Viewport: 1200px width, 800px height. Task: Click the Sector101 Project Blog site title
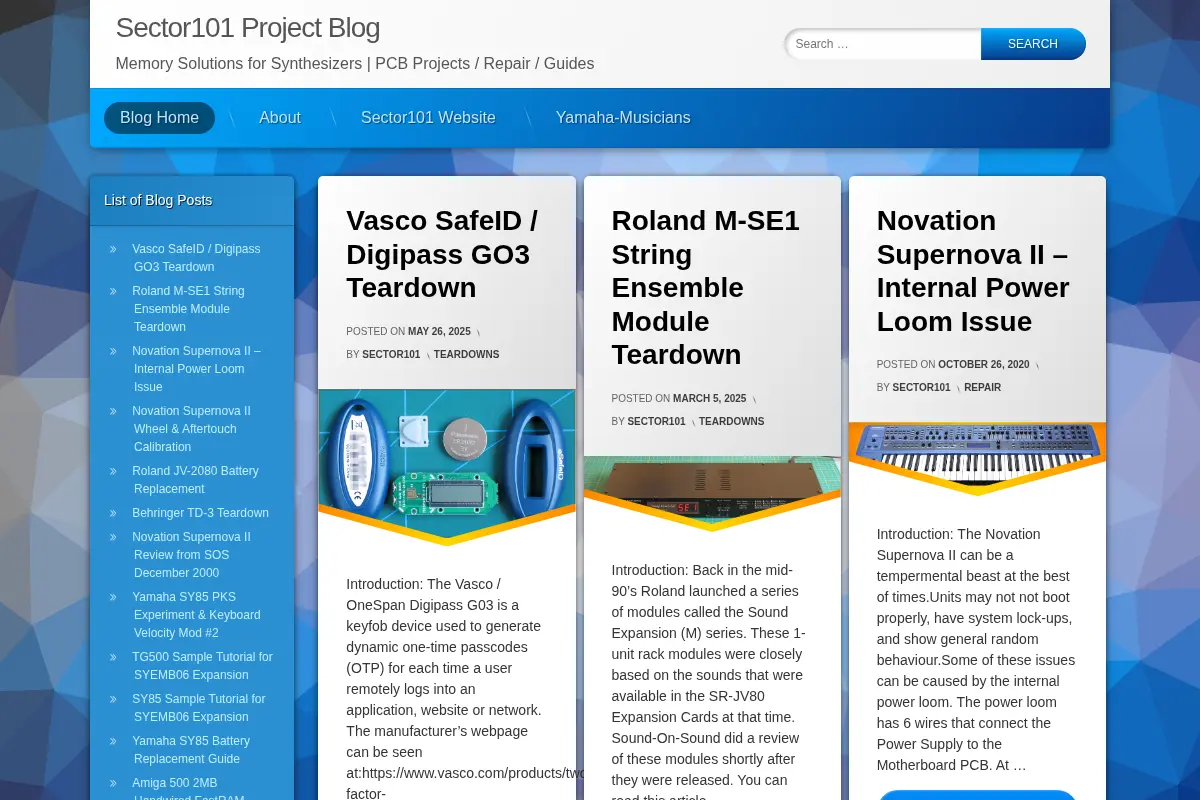click(247, 28)
